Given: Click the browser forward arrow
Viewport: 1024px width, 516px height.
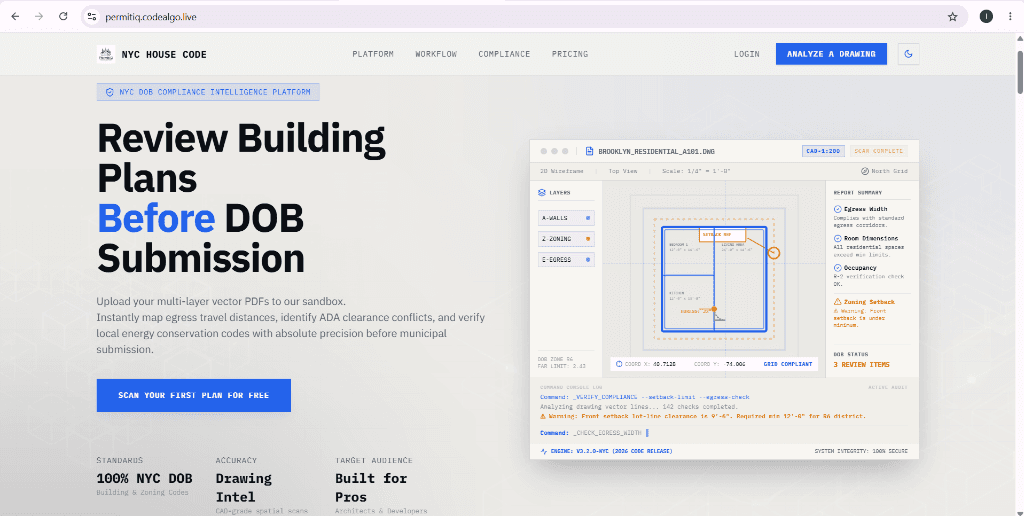Looking at the screenshot, I should (39, 16).
